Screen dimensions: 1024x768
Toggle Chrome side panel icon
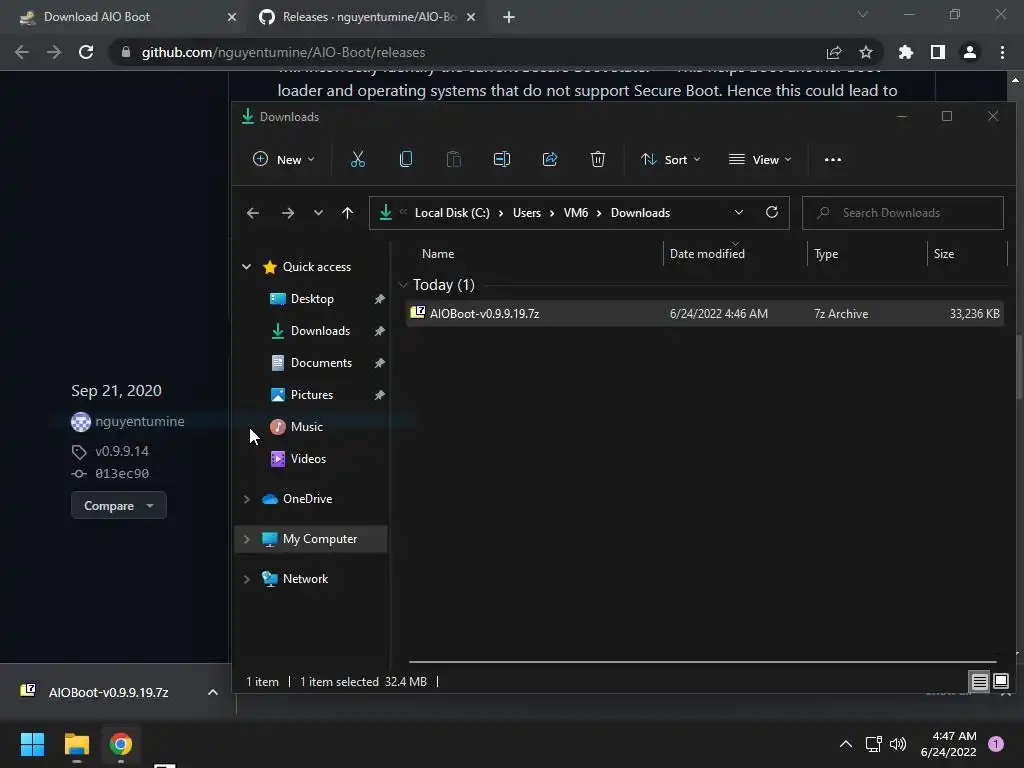click(x=938, y=52)
